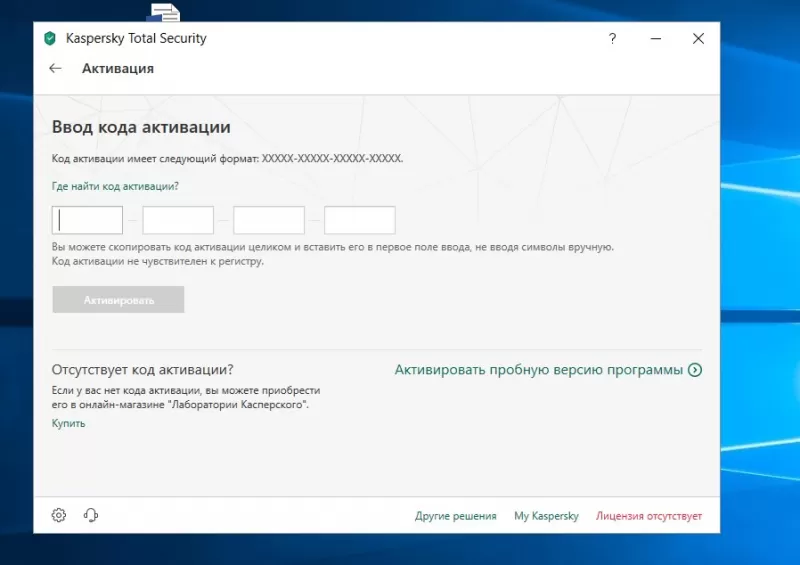Viewport: 800px width, 565px height.
Task: Click 'Активировать пробную версию программы' link
Action: point(539,370)
